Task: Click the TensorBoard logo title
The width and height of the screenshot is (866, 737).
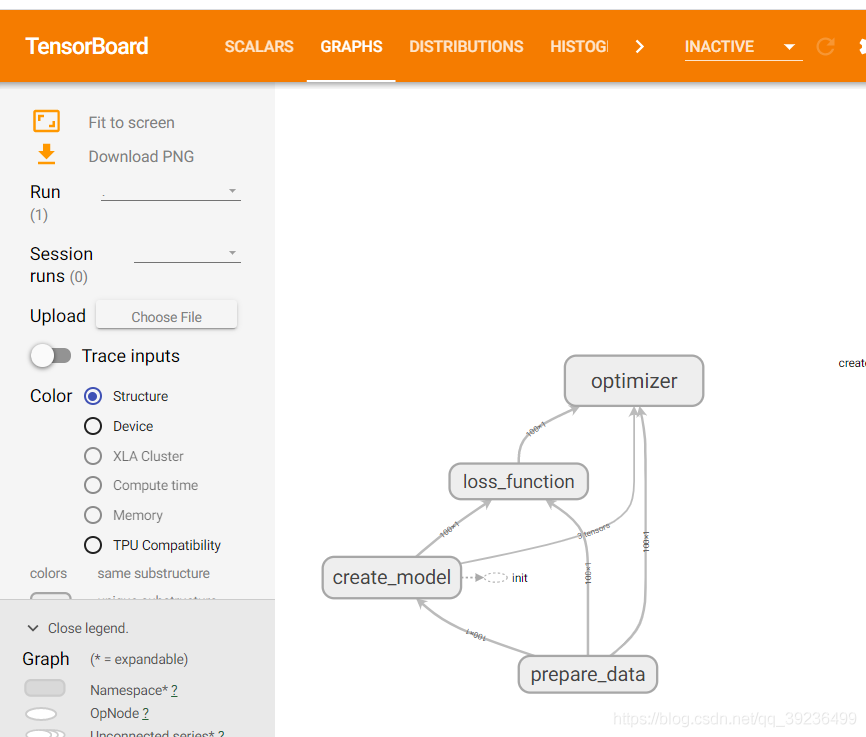Action: pyautogui.click(x=87, y=46)
